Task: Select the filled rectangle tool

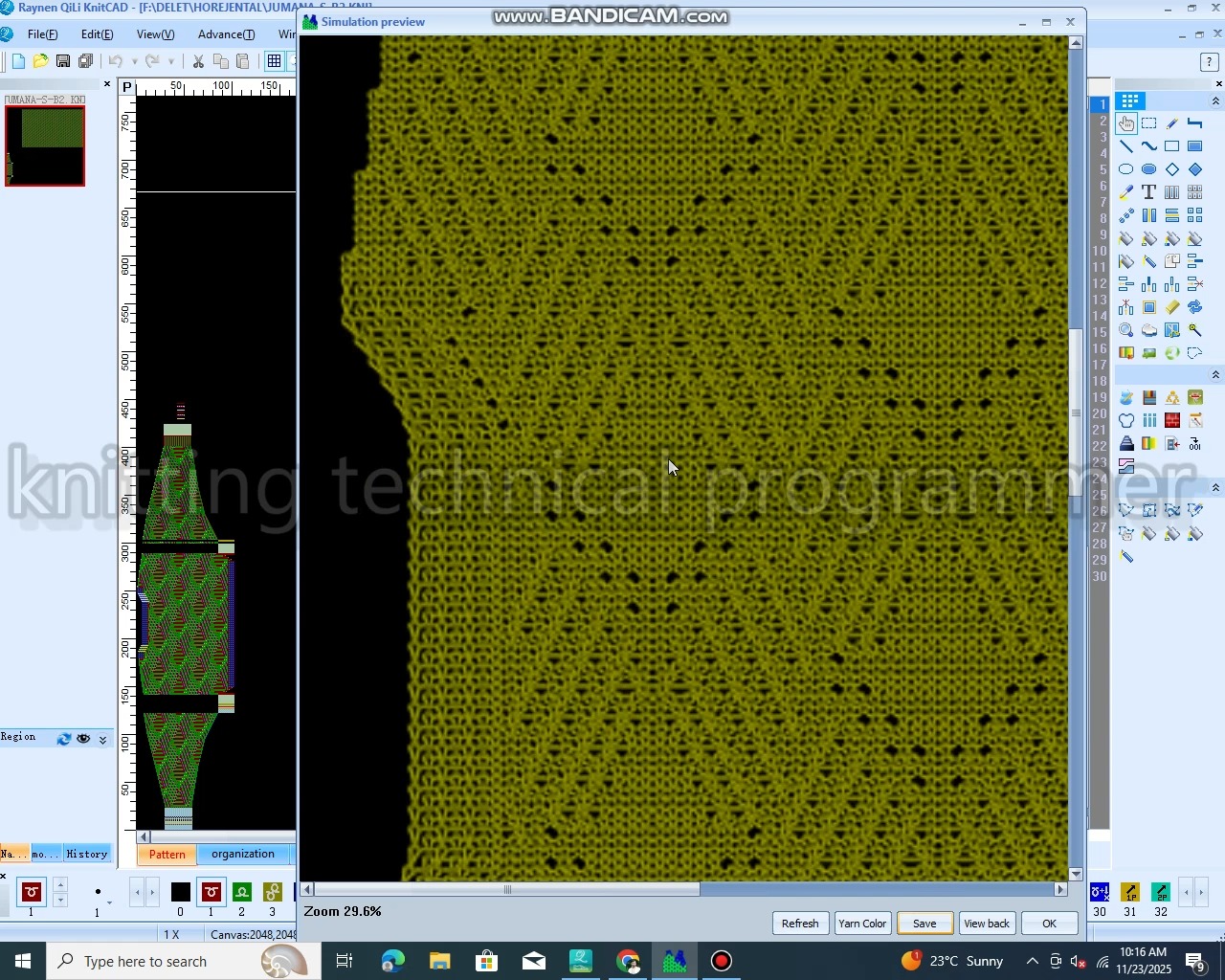Action: 1195,146
